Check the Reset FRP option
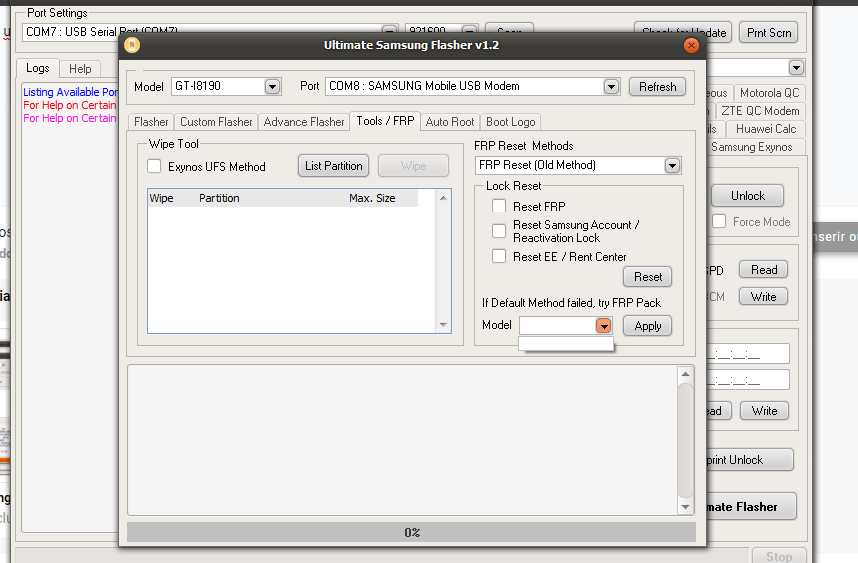The image size is (858, 563). [499, 206]
